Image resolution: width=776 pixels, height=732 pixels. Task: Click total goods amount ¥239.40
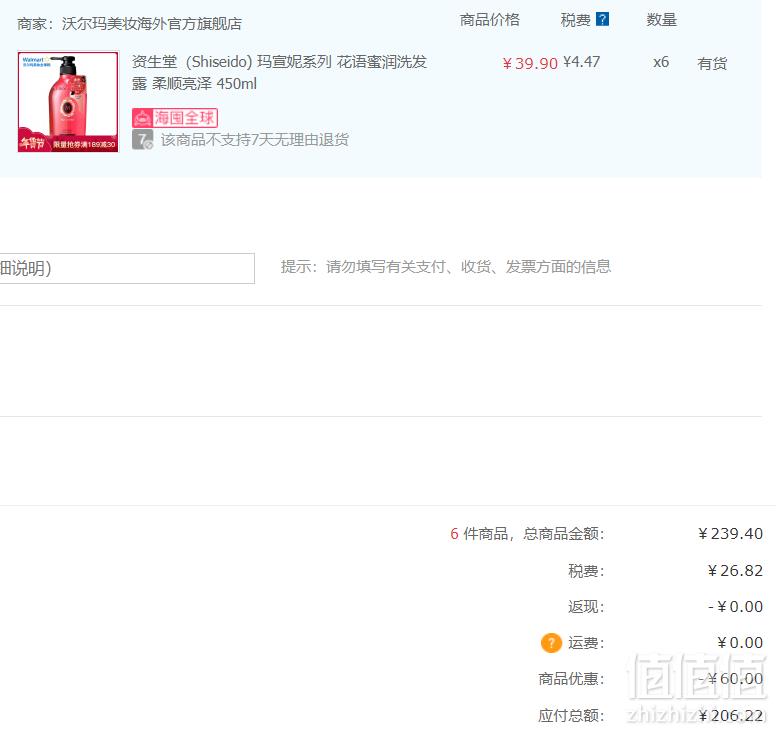(x=730, y=534)
